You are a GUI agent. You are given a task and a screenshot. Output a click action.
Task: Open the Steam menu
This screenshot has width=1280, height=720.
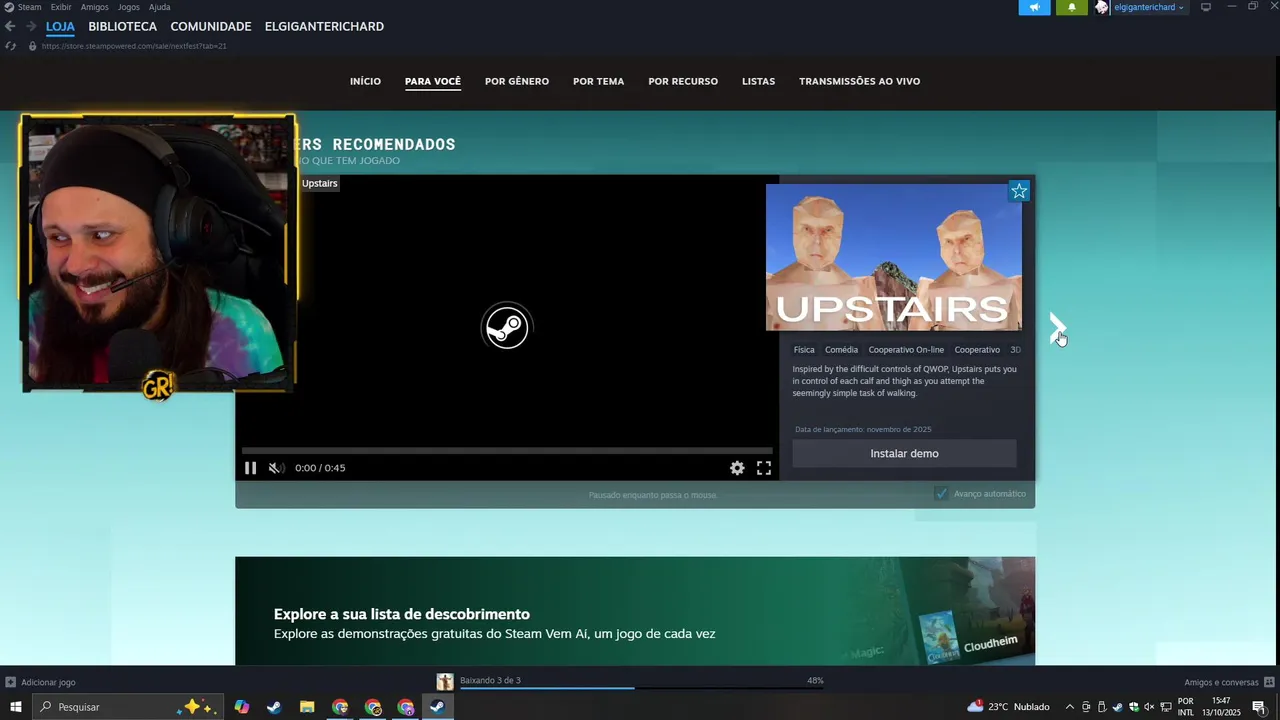tap(30, 7)
